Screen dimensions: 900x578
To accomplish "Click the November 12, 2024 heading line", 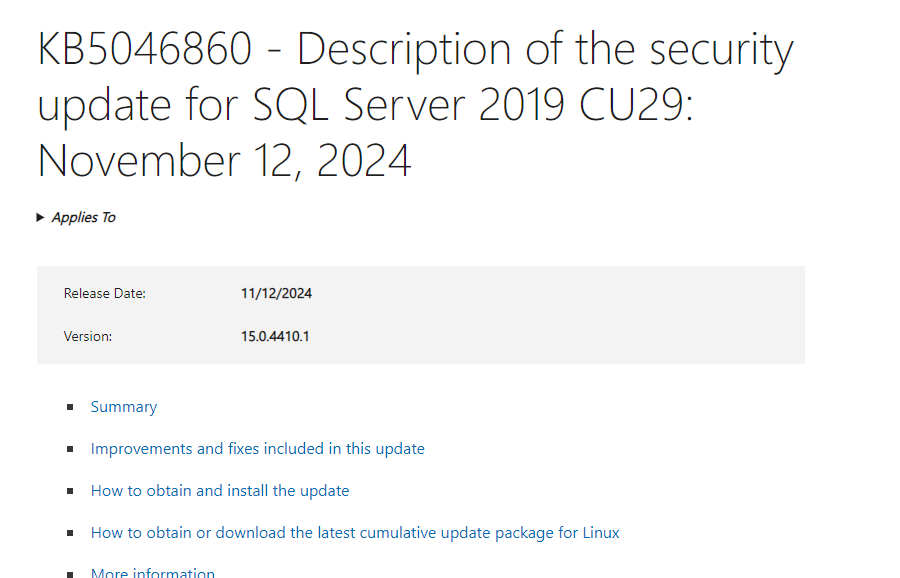I will pyautogui.click(x=224, y=161).
